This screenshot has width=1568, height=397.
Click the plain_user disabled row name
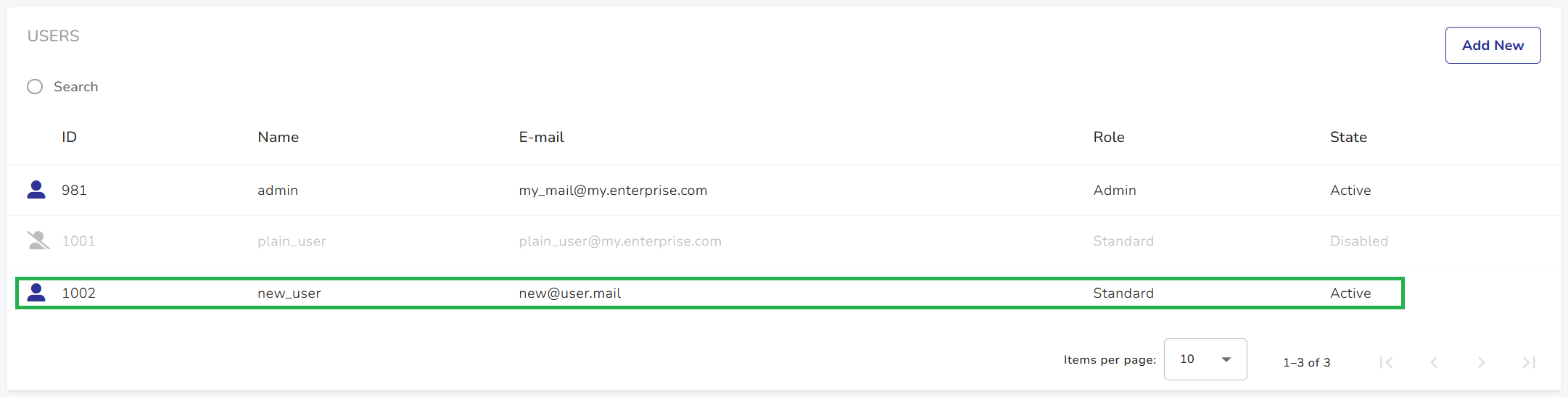pyautogui.click(x=292, y=241)
